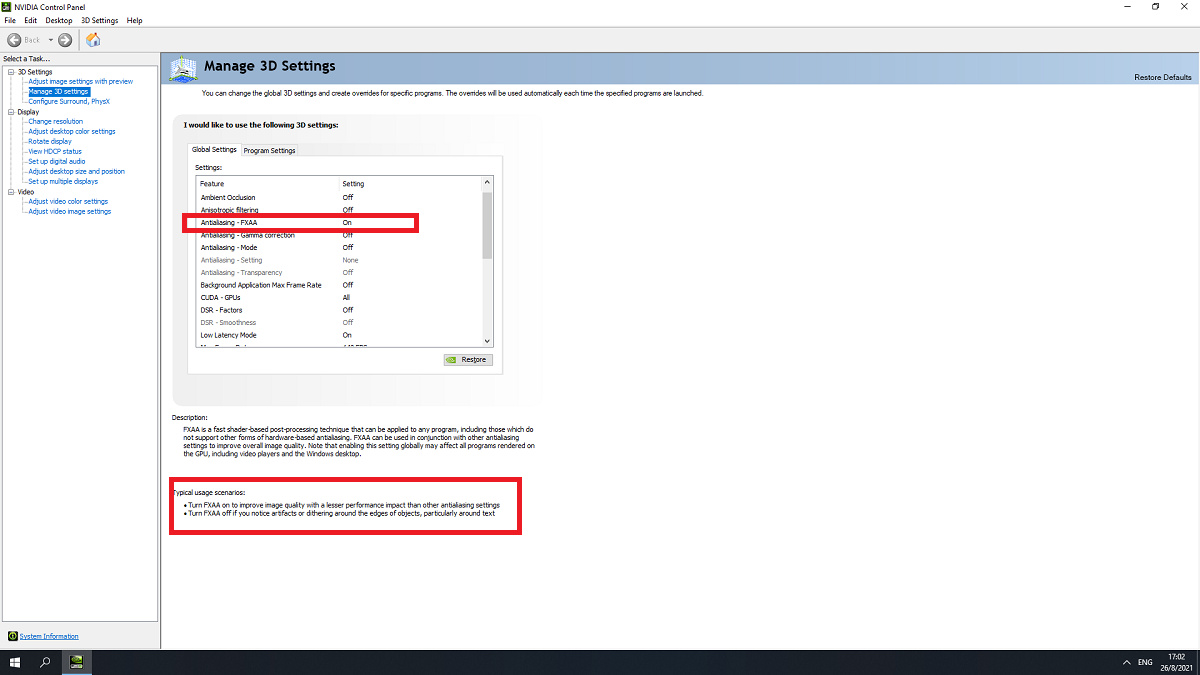Select the Anisotropic filtering row
The image size is (1200, 675).
click(339, 210)
